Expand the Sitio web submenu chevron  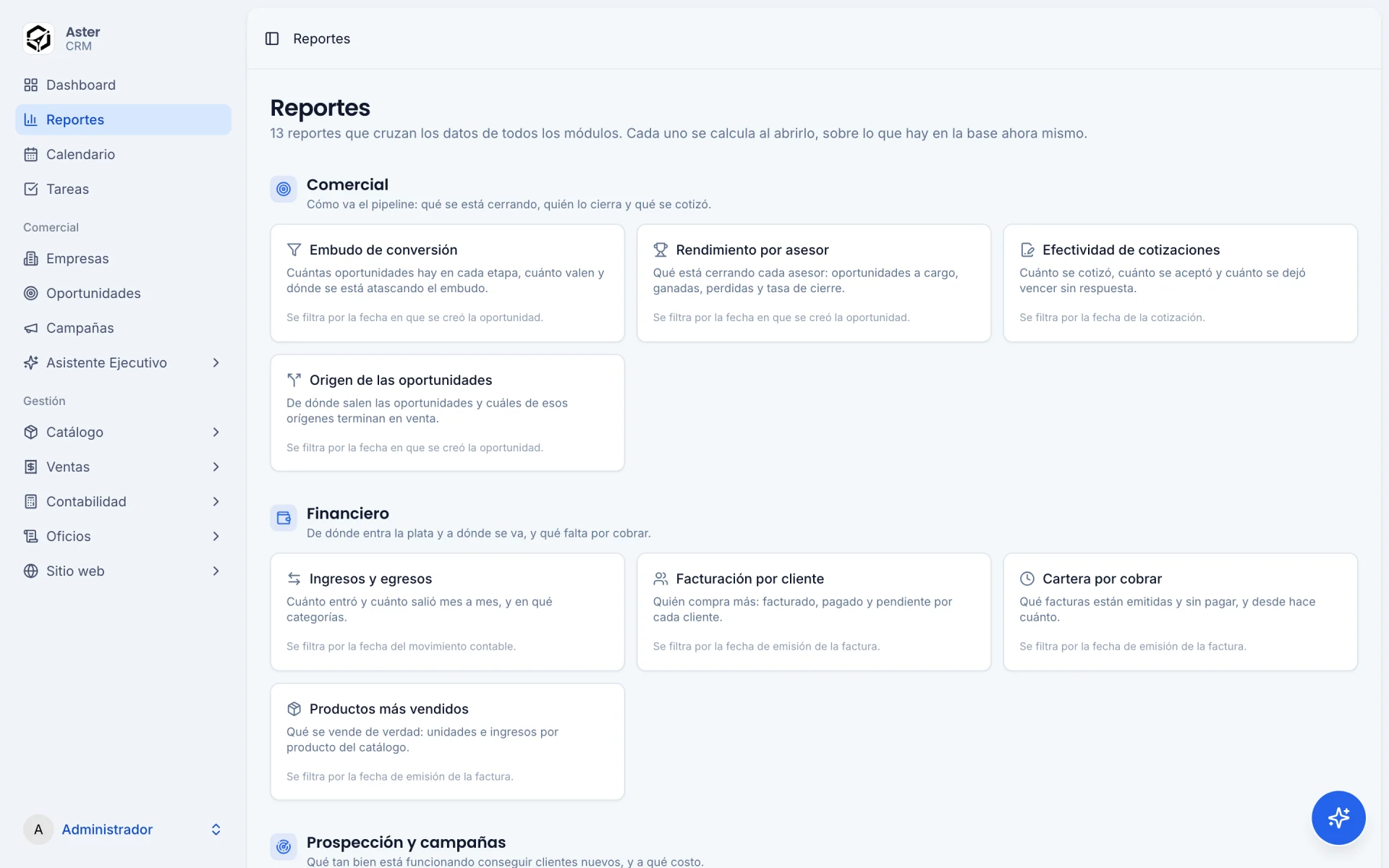(216, 571)
